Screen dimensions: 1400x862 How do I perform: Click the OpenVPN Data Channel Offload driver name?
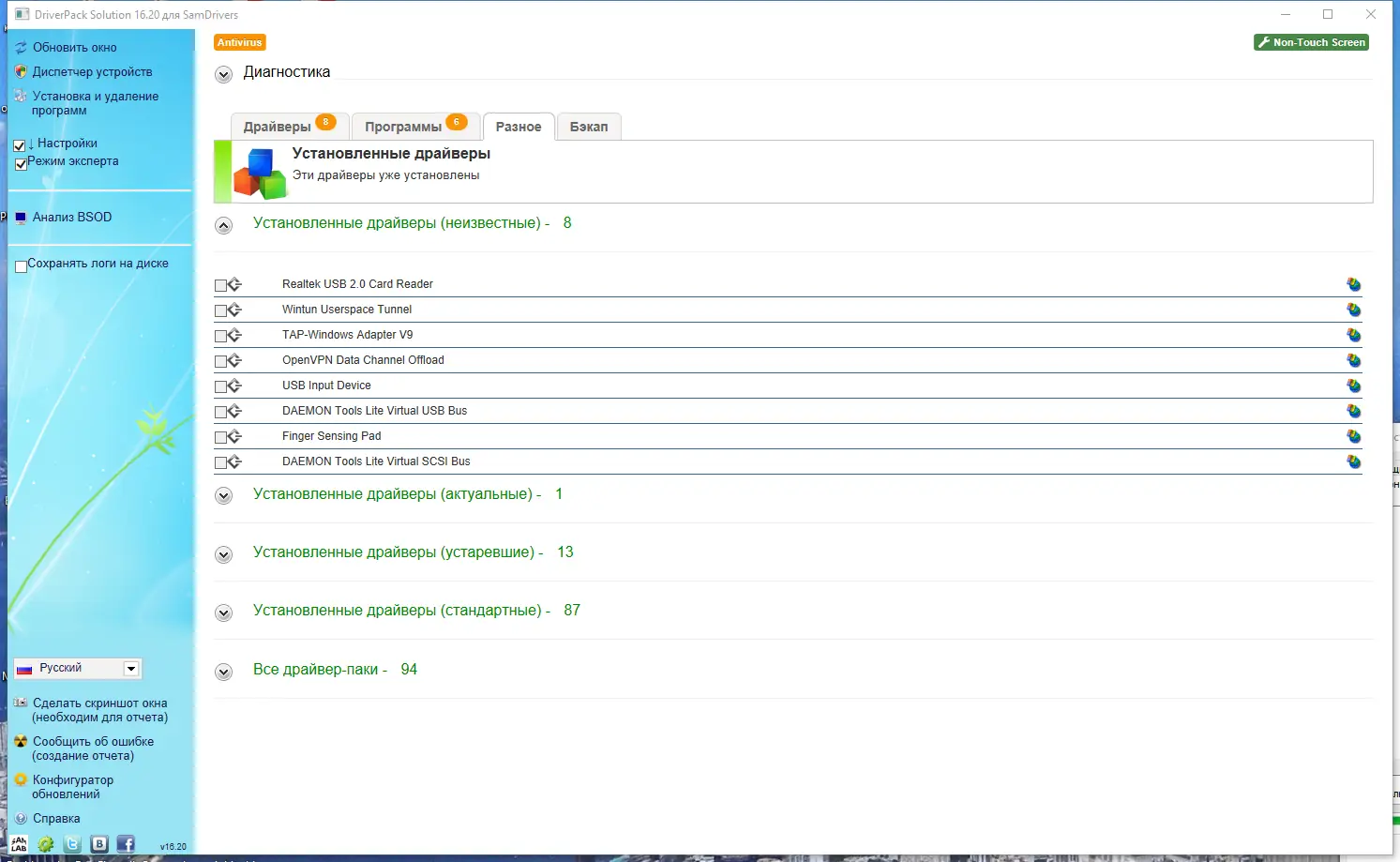click(x=363, y=360)
